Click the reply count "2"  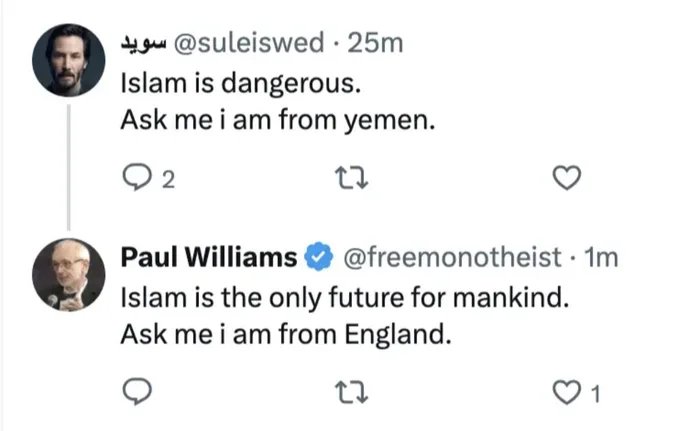pyautogui.click(x=168, y=180)
